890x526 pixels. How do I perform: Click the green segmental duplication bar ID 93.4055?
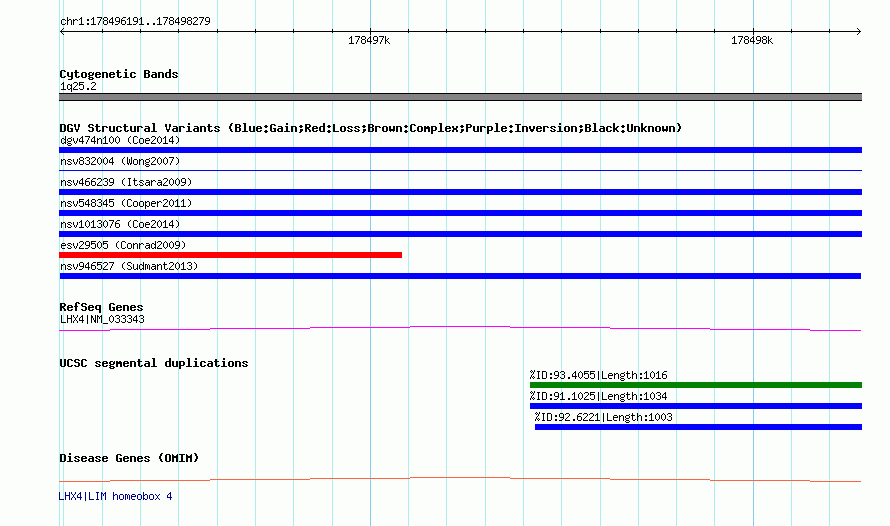point(696,385)
